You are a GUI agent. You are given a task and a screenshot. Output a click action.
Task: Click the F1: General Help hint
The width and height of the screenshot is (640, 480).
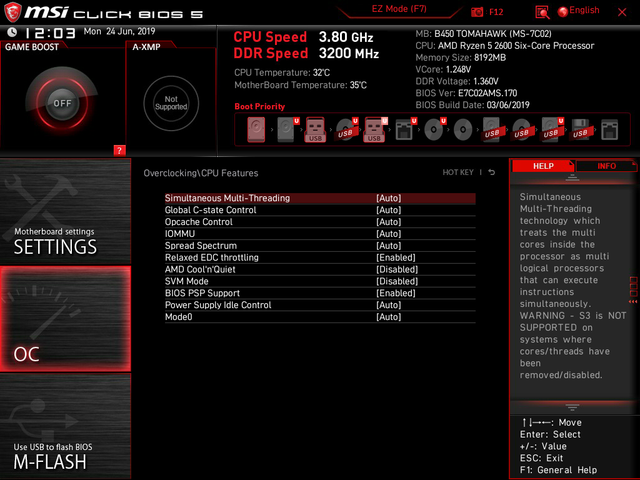558,470
